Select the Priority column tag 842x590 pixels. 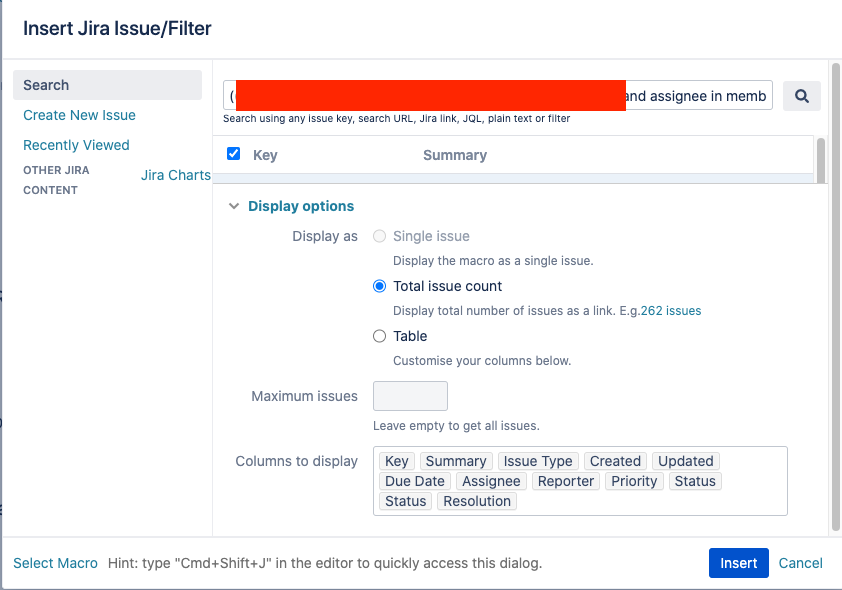634,481
